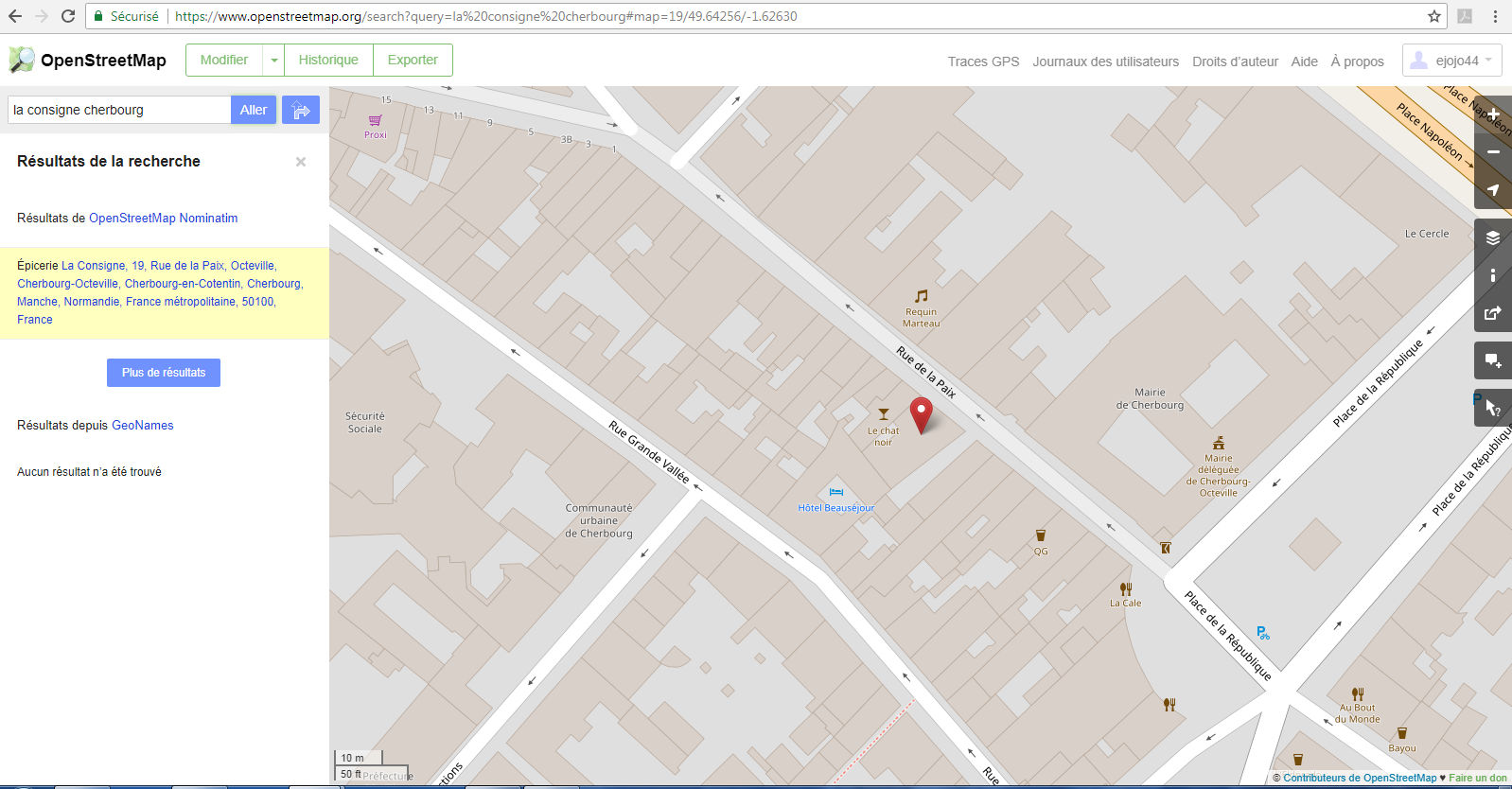
Task: Open Contributeurs de OpenStreetMap link
Action: pyautogui.click(x=1360, y=778)
